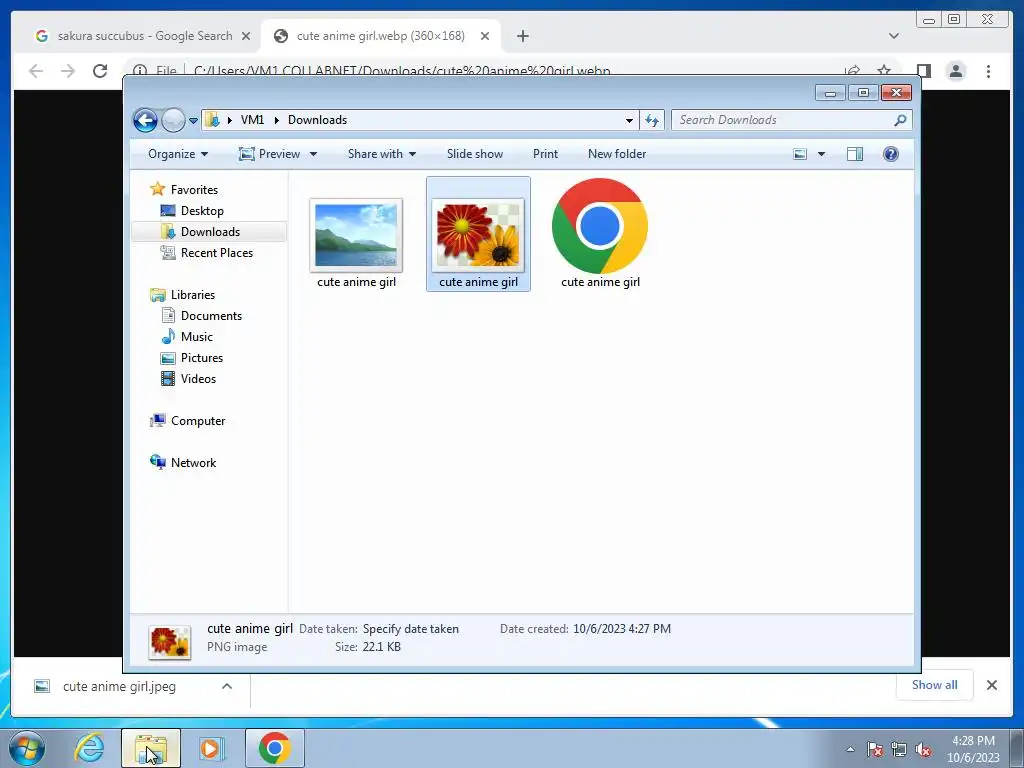Expand the view options dropdown arrow
Screen dimensions: 1024x768
click(x=822, y=154)
